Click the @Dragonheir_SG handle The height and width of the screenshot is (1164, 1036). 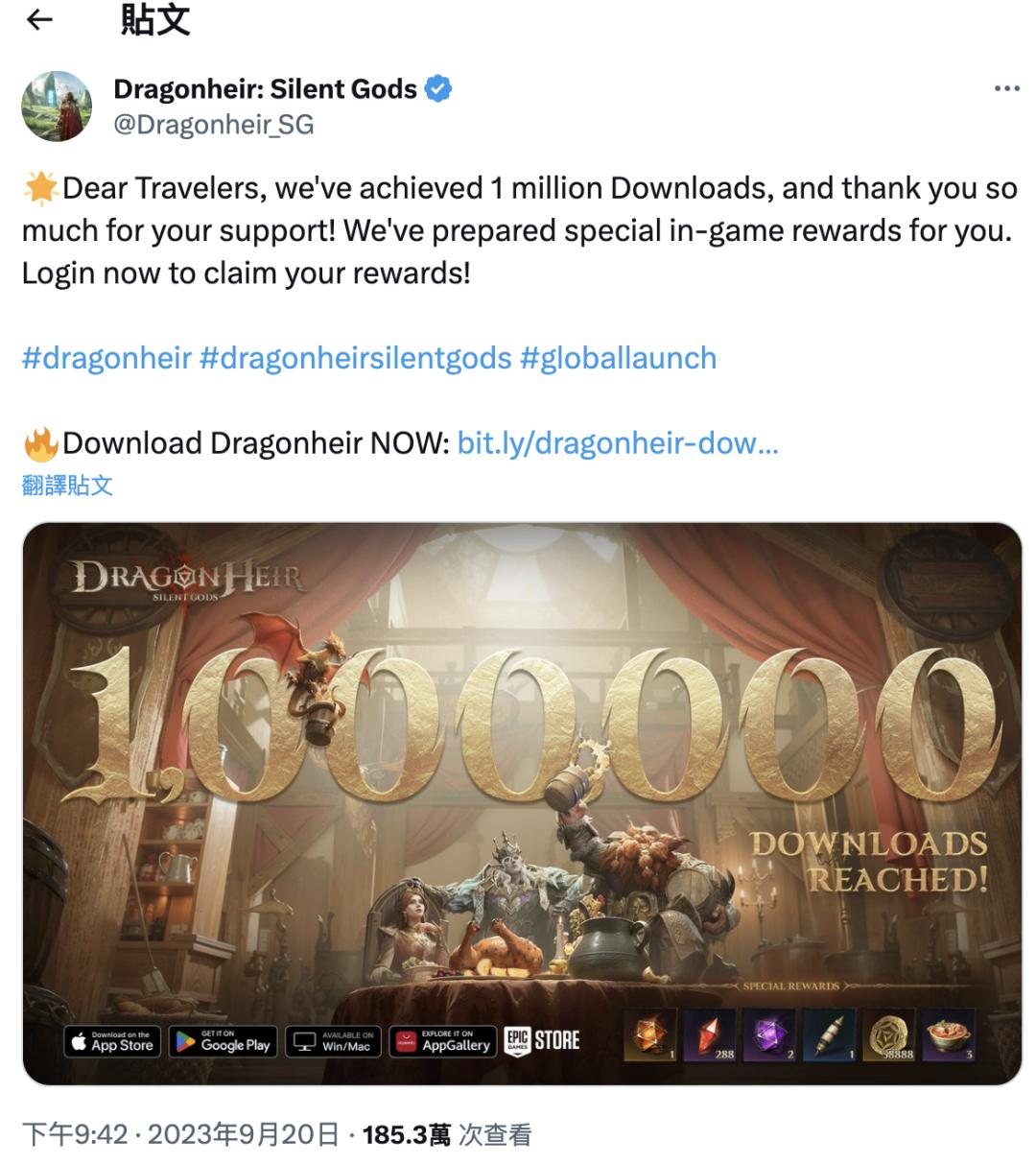point(214,125)
